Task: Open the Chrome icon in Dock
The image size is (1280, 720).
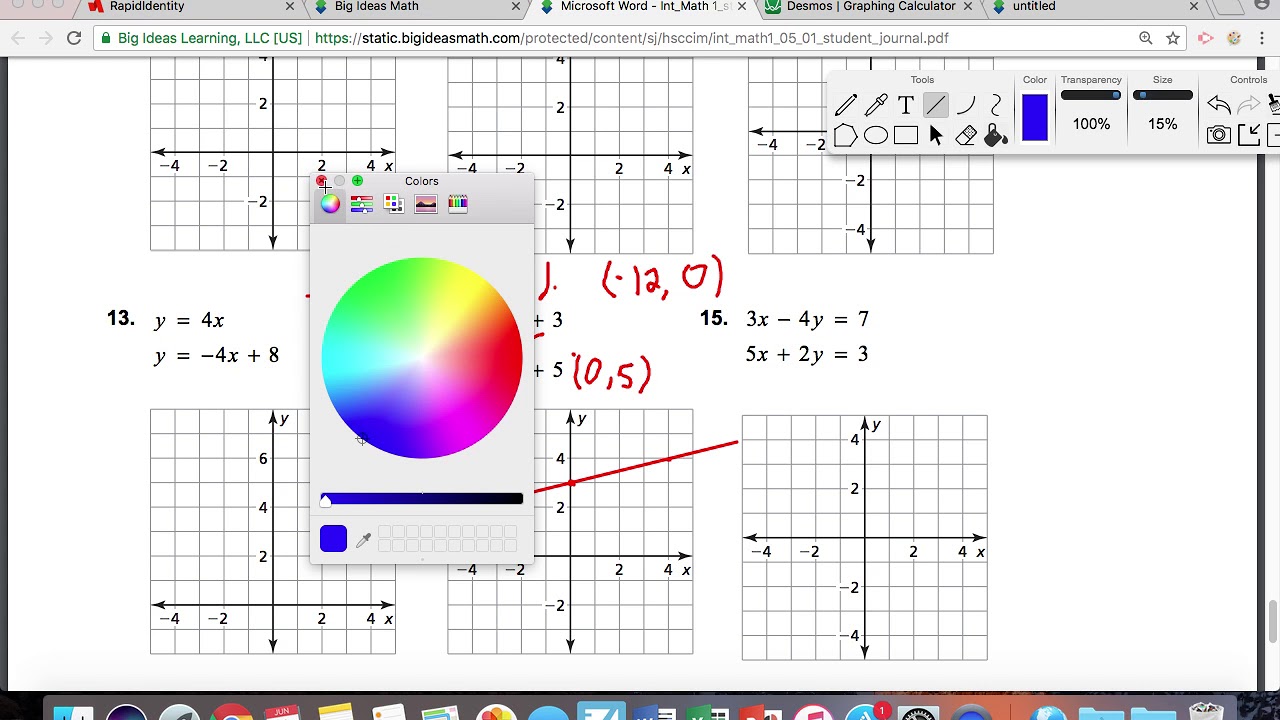Action: [x=231, y=711]
